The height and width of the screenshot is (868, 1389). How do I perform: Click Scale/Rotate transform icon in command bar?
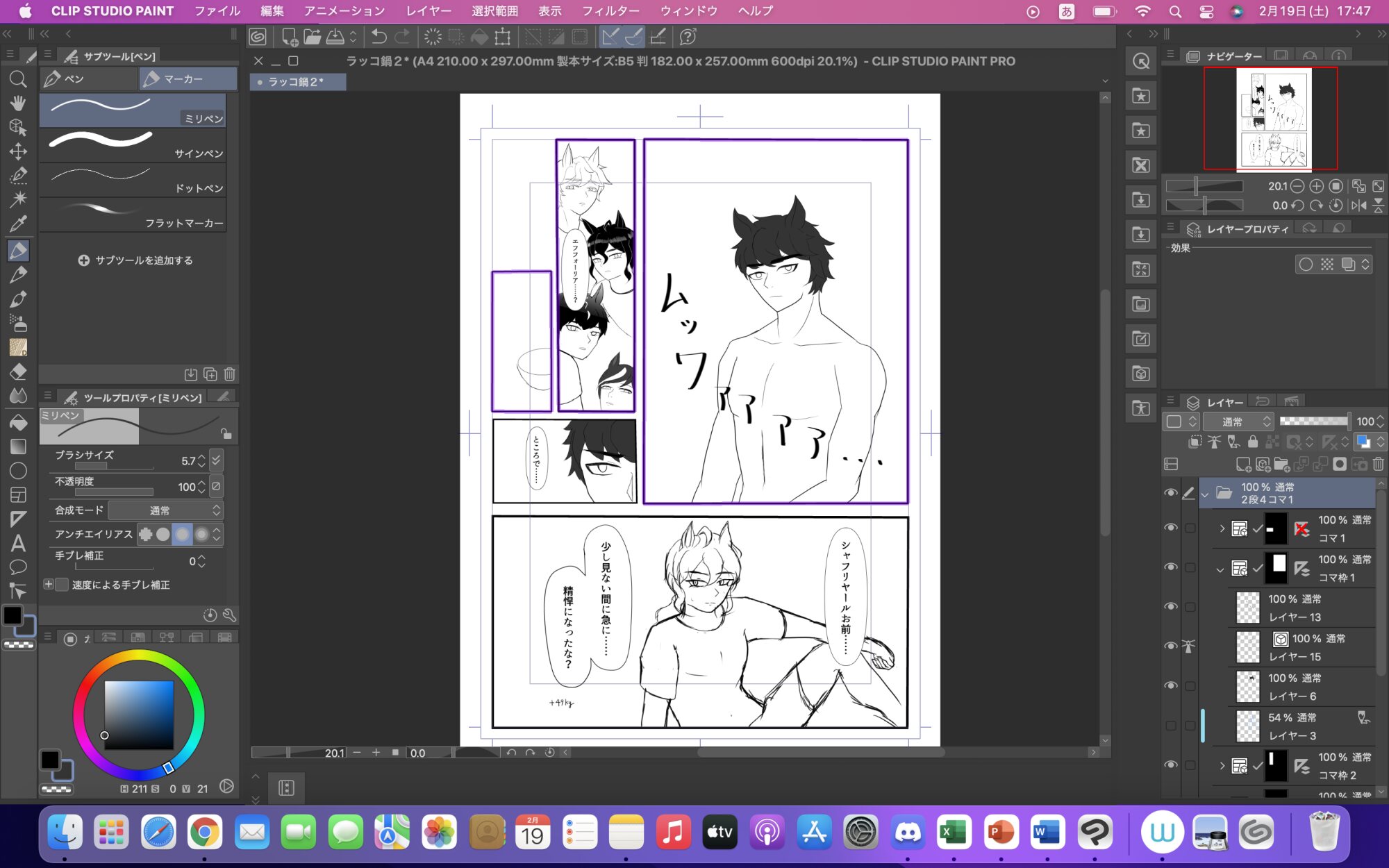coord(502,36)
